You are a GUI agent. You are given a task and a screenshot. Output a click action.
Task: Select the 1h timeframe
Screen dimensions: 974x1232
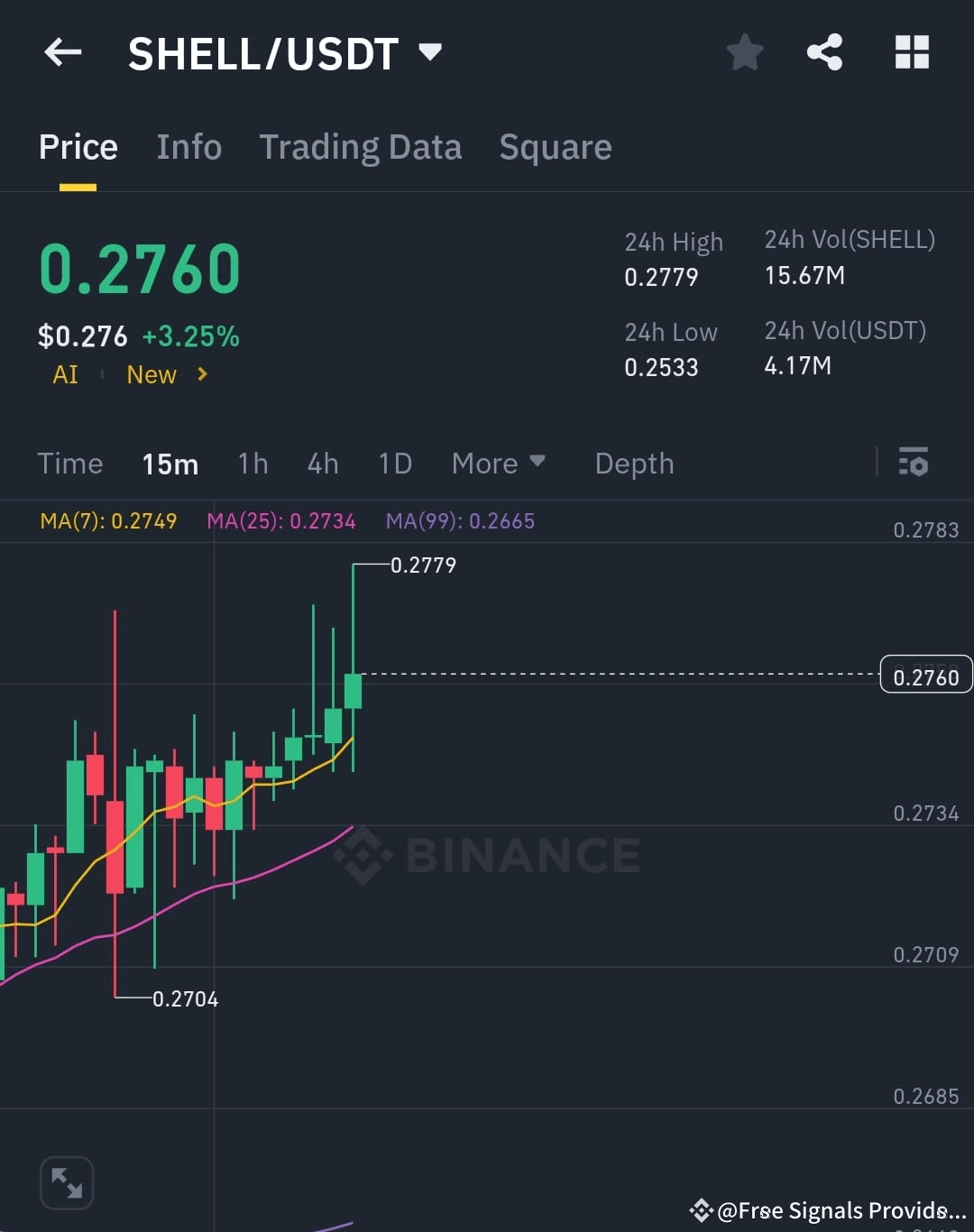point(253,463)
